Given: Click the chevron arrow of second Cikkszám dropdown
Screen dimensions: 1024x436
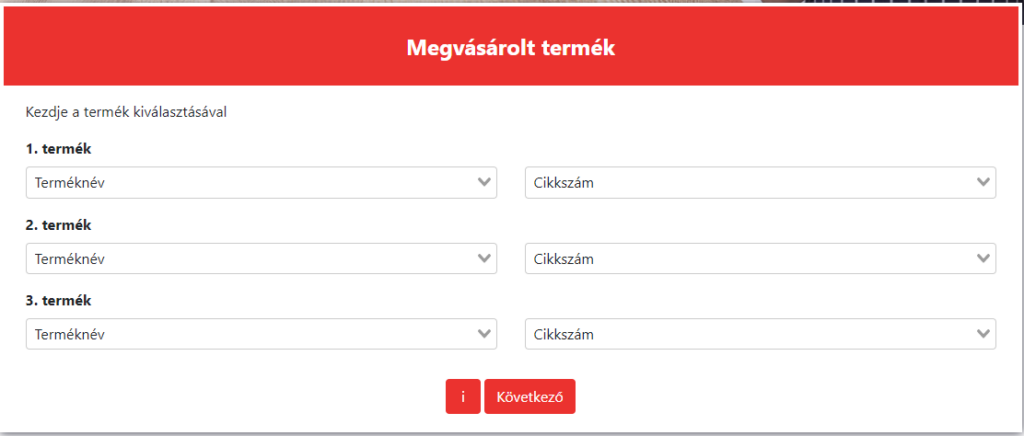Looking at the screenshot, I should (x=984, y=259).
